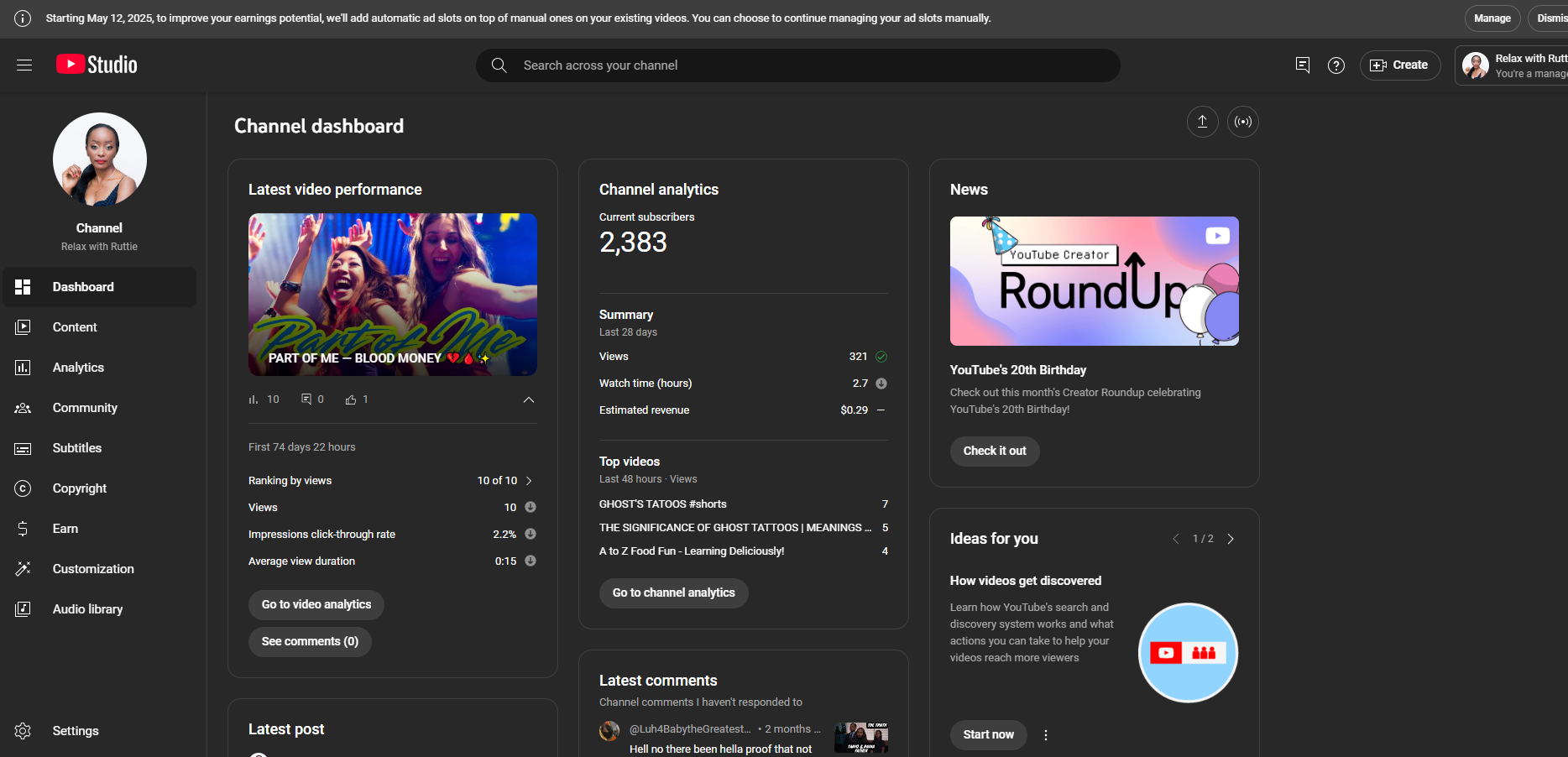The width and height of the screenshot is (1568, 757).
Task: Click Manage in the ad slots banner
Action: click(1492, 18)
